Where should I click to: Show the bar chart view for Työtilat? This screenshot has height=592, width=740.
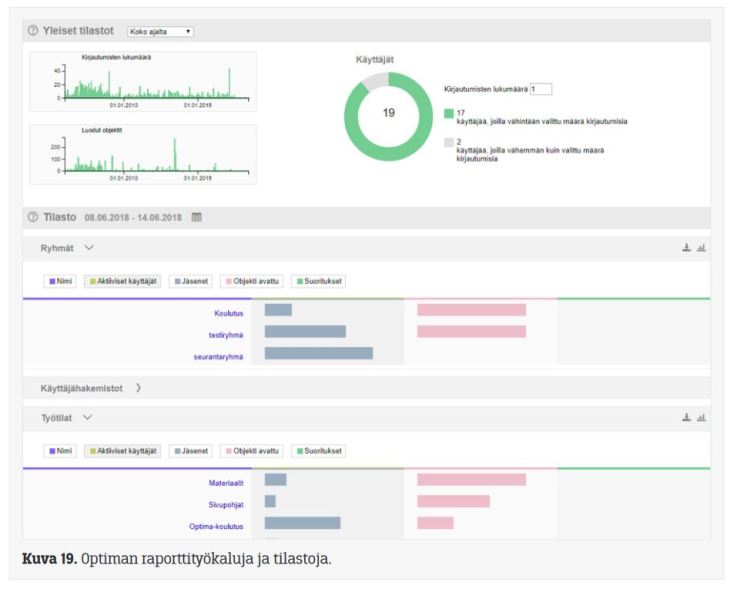[701, 418]
